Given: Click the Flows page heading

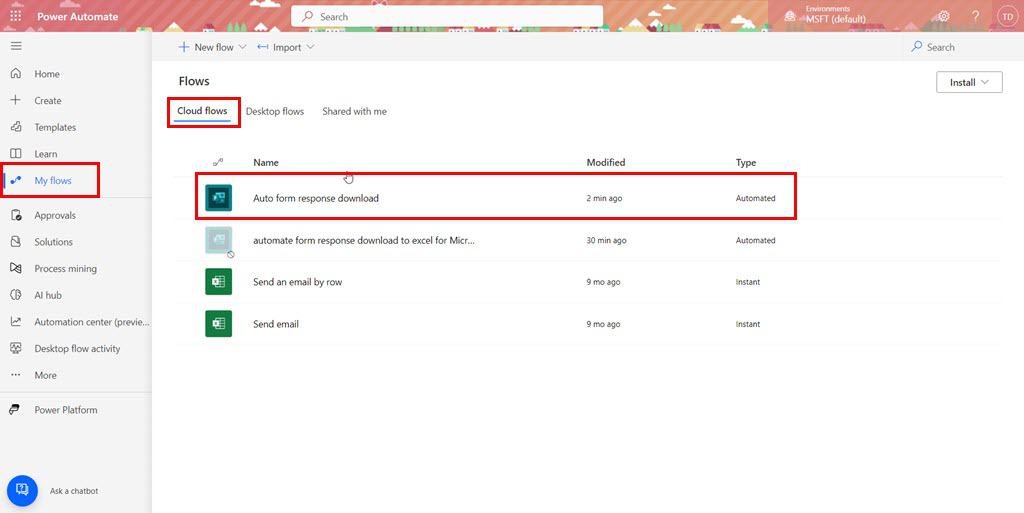Looking at the screenshot, I should 194,81.
